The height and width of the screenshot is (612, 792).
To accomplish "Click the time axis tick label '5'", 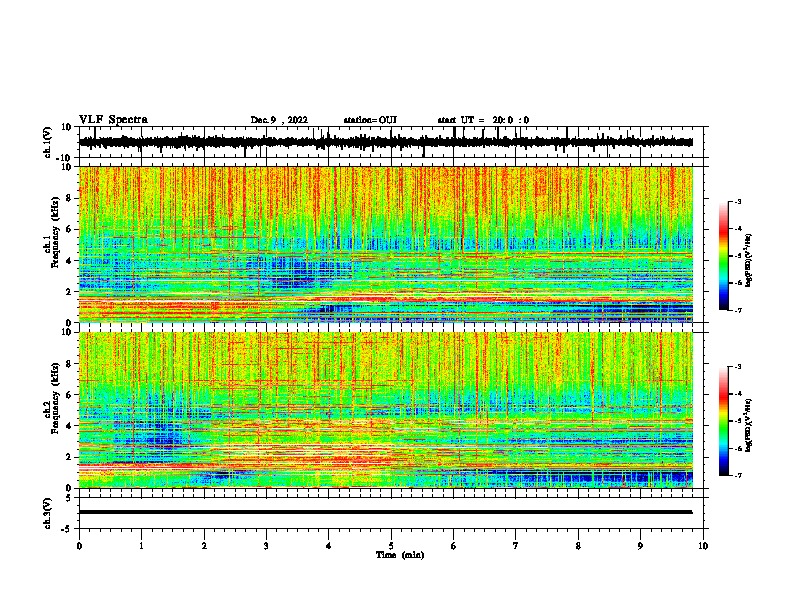I will (391, 546).
